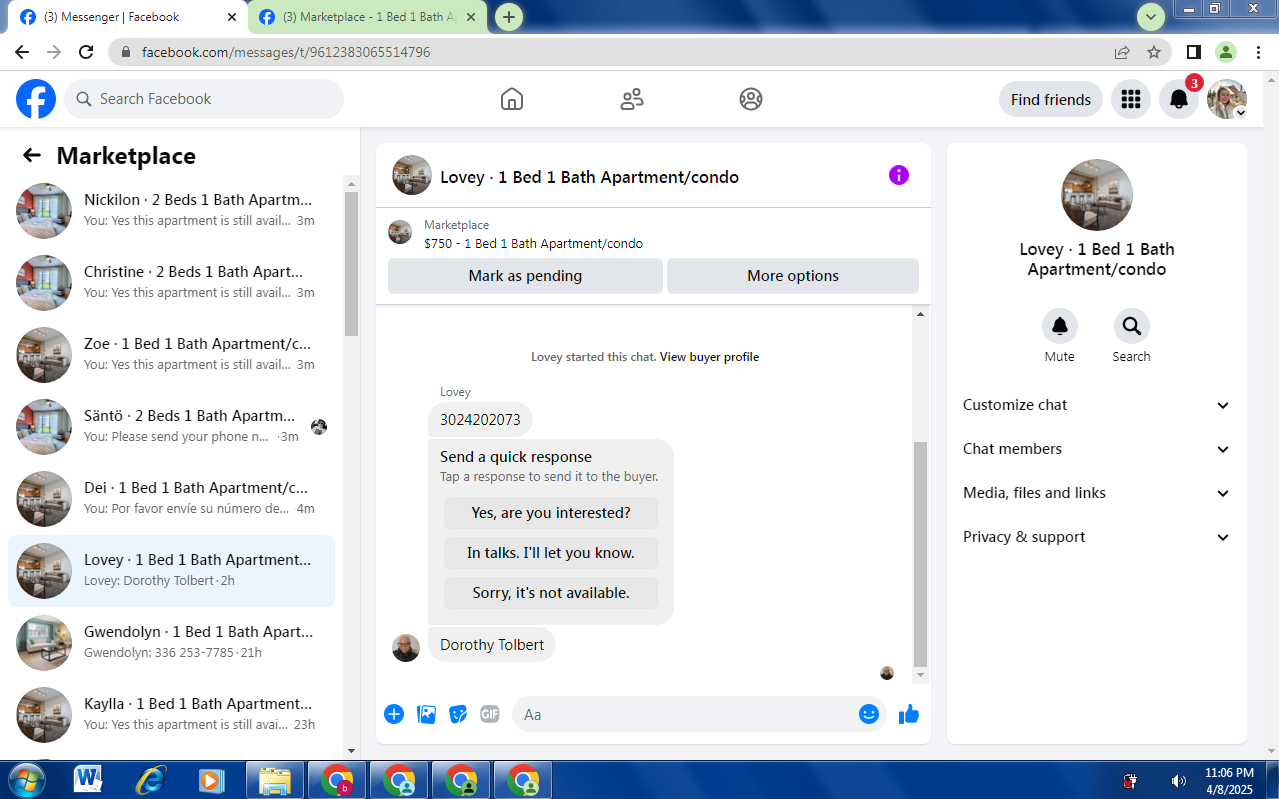Bookmark this page with the star icon

(1154, 52)
